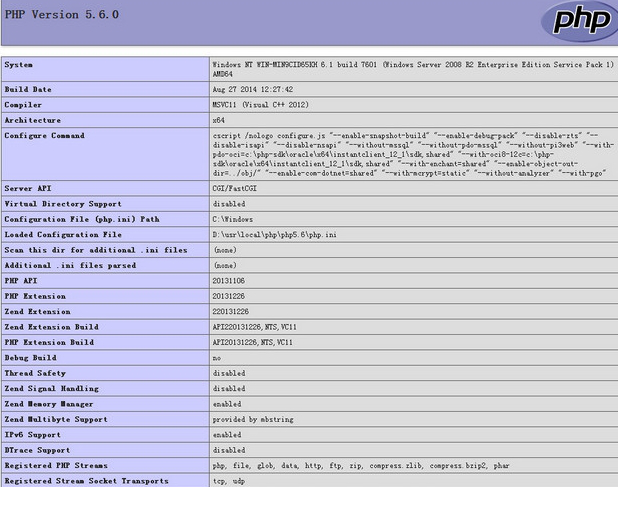
Task: Click the Build Date label
Action: coord(28,89)
